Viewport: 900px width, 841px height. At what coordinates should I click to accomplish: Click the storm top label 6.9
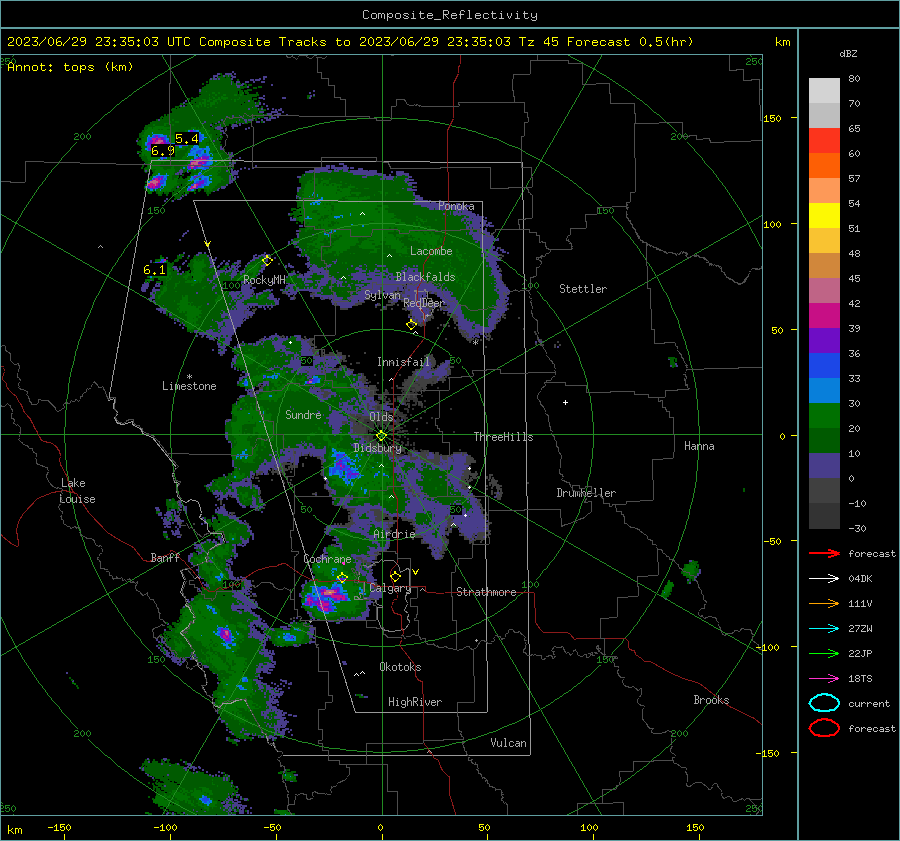pyautogui.click(x=162, y=151)
